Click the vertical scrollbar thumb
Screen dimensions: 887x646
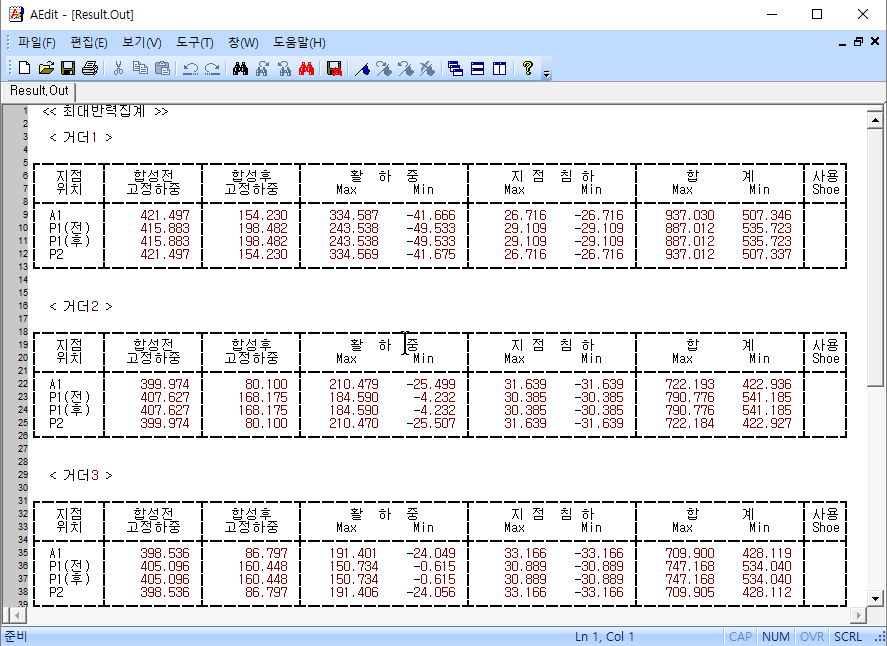pyautogui.click(x=875, y=257)
